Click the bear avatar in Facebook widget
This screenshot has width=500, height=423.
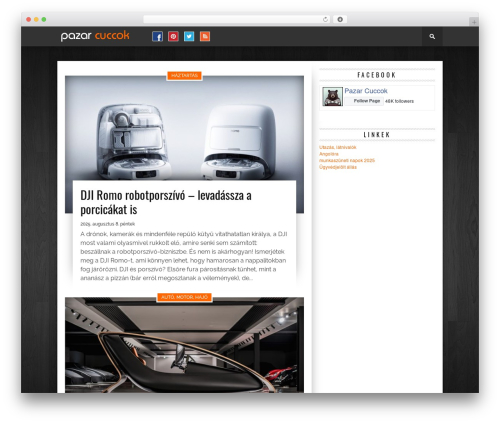pos(332,97)
